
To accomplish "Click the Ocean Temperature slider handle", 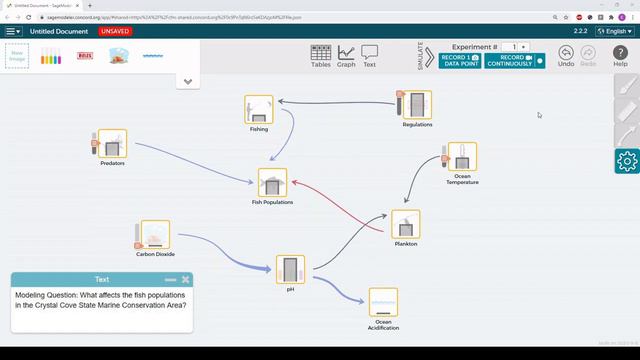I will 445,158.
